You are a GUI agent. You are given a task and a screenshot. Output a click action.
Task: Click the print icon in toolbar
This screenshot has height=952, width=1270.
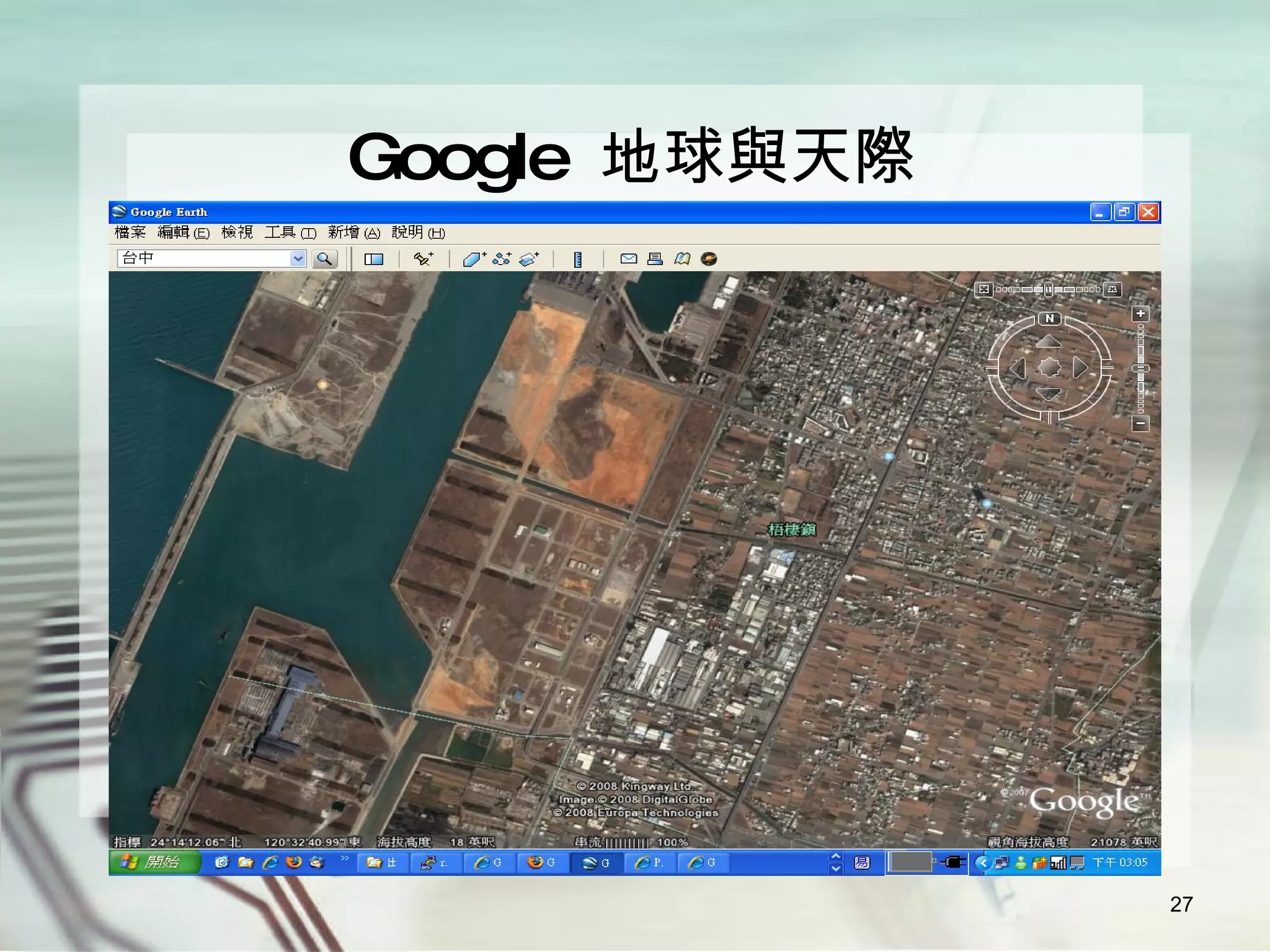[655, 258]
